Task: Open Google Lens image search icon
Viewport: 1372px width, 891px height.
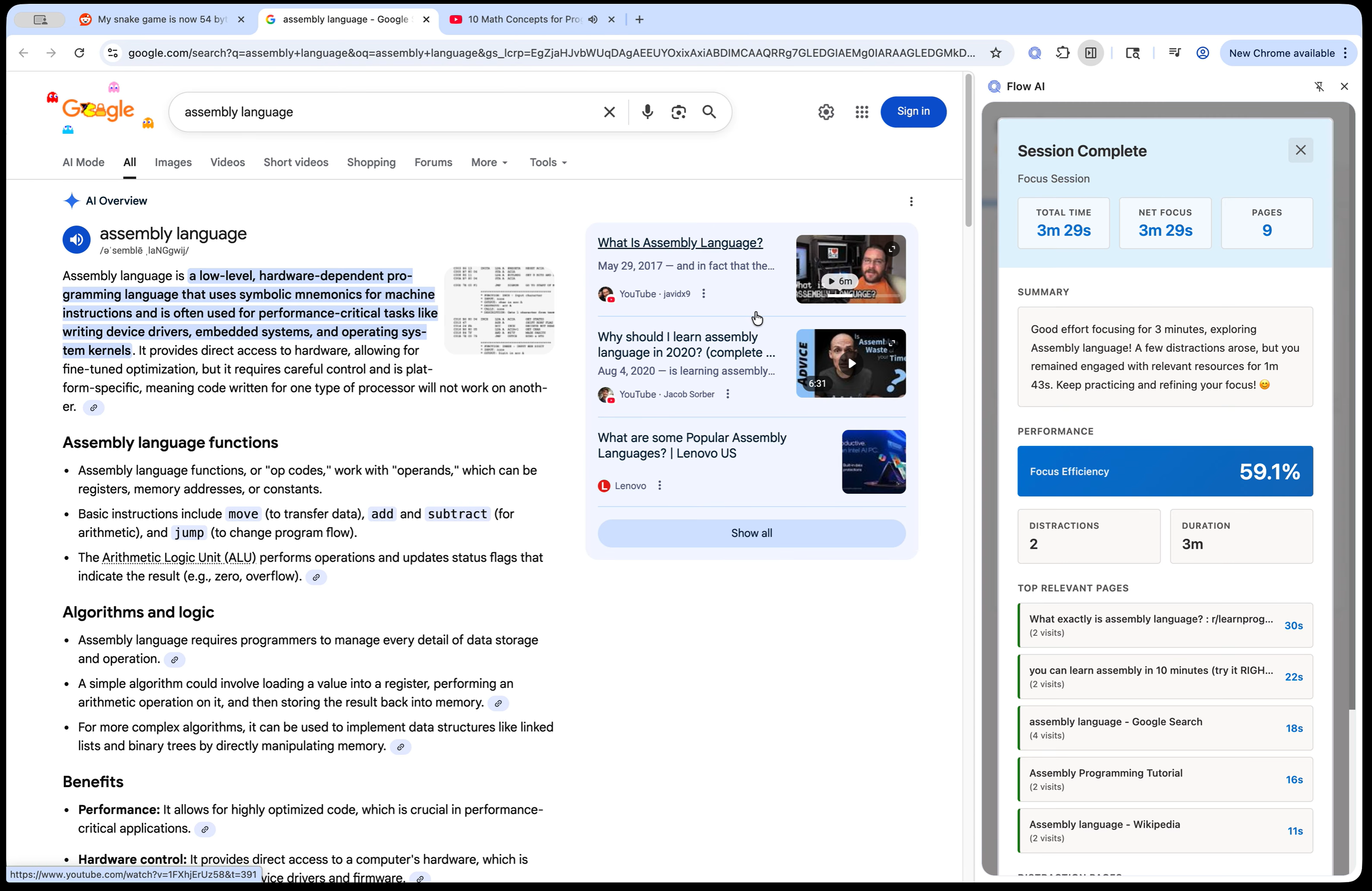Action: click(x=678, y=112)
